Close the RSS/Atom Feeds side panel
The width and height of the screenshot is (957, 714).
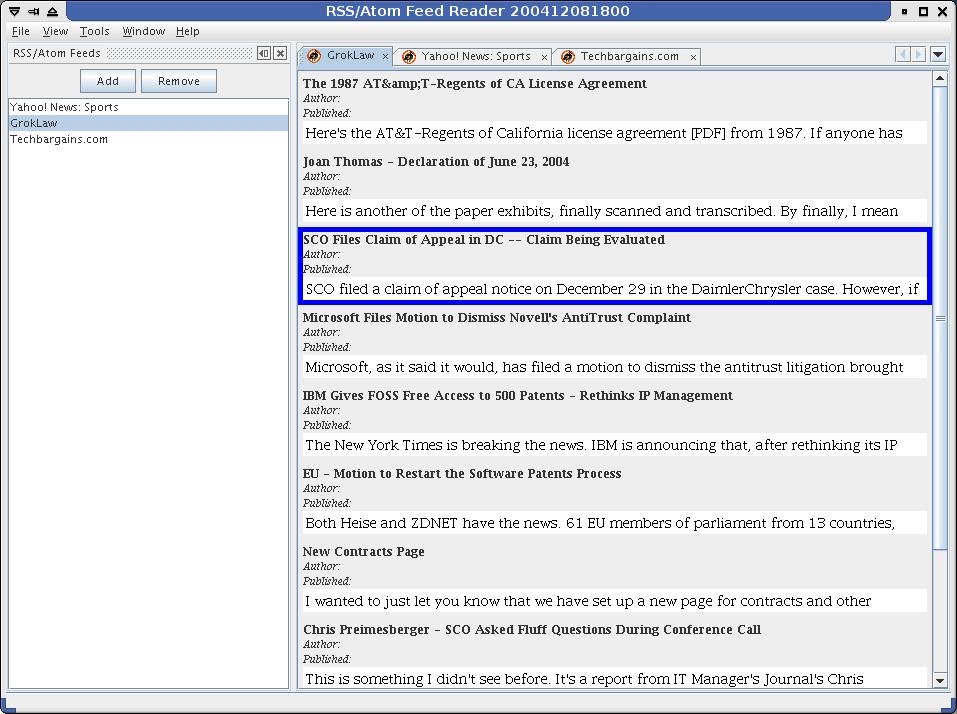[280, 53]
